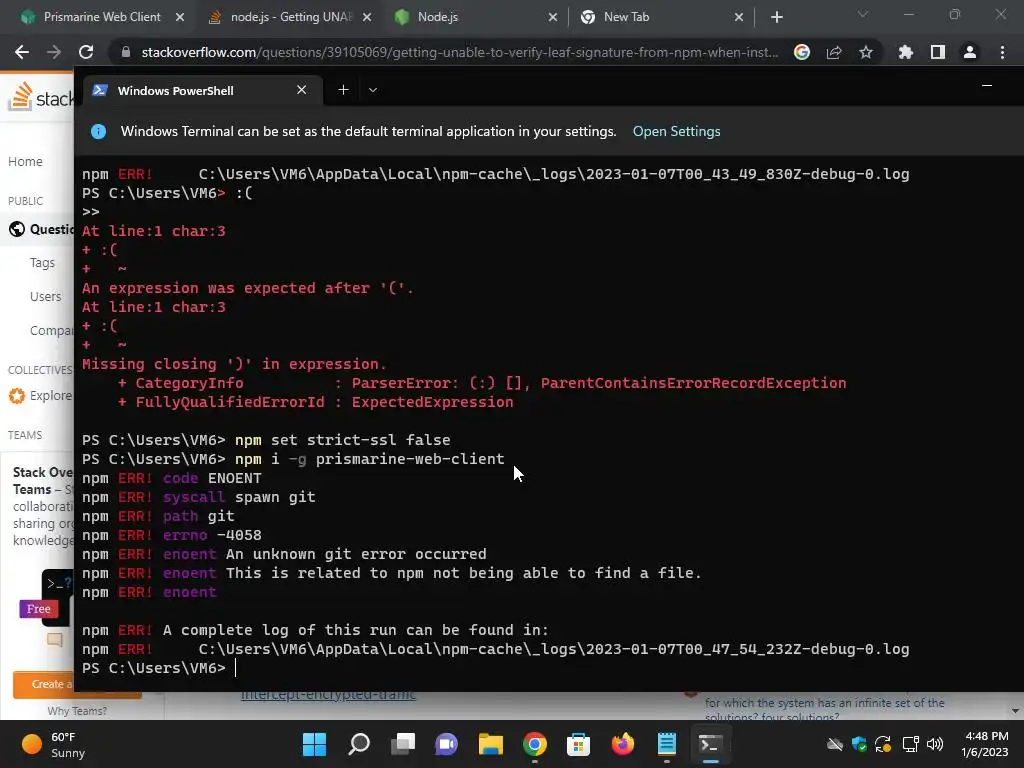Minimize the Windows Terminal window

pyautogui.click(x=987, y=86)
